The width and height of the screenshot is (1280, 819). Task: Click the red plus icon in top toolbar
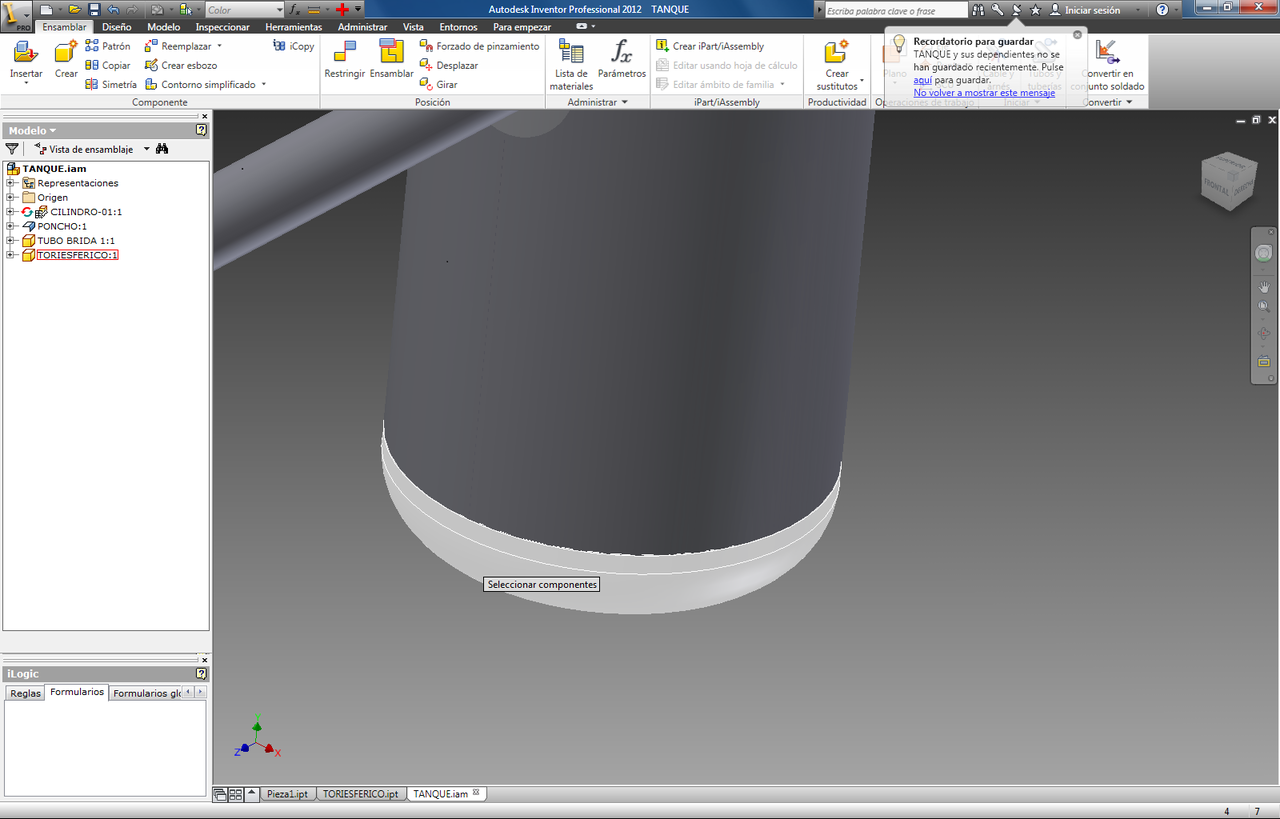click(342, 9)
